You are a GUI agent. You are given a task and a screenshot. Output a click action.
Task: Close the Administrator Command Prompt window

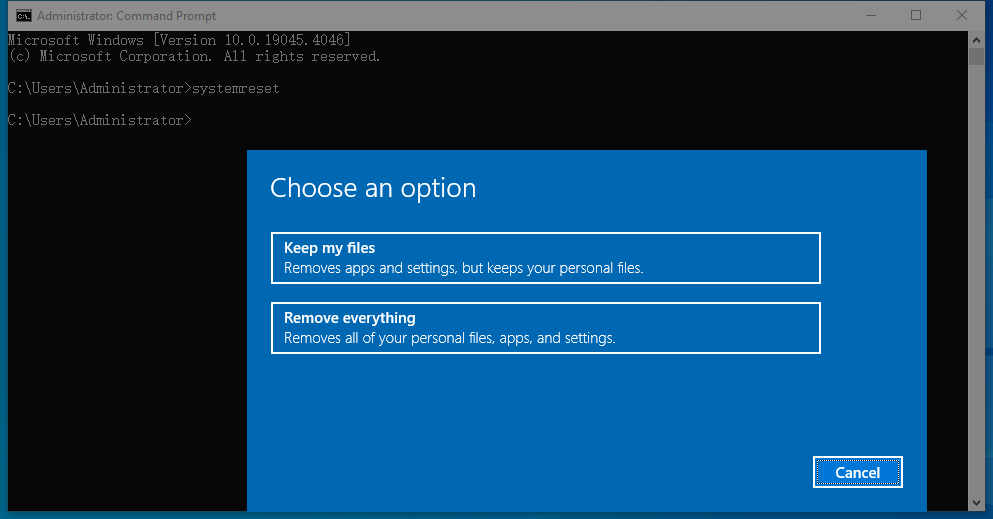962,15
